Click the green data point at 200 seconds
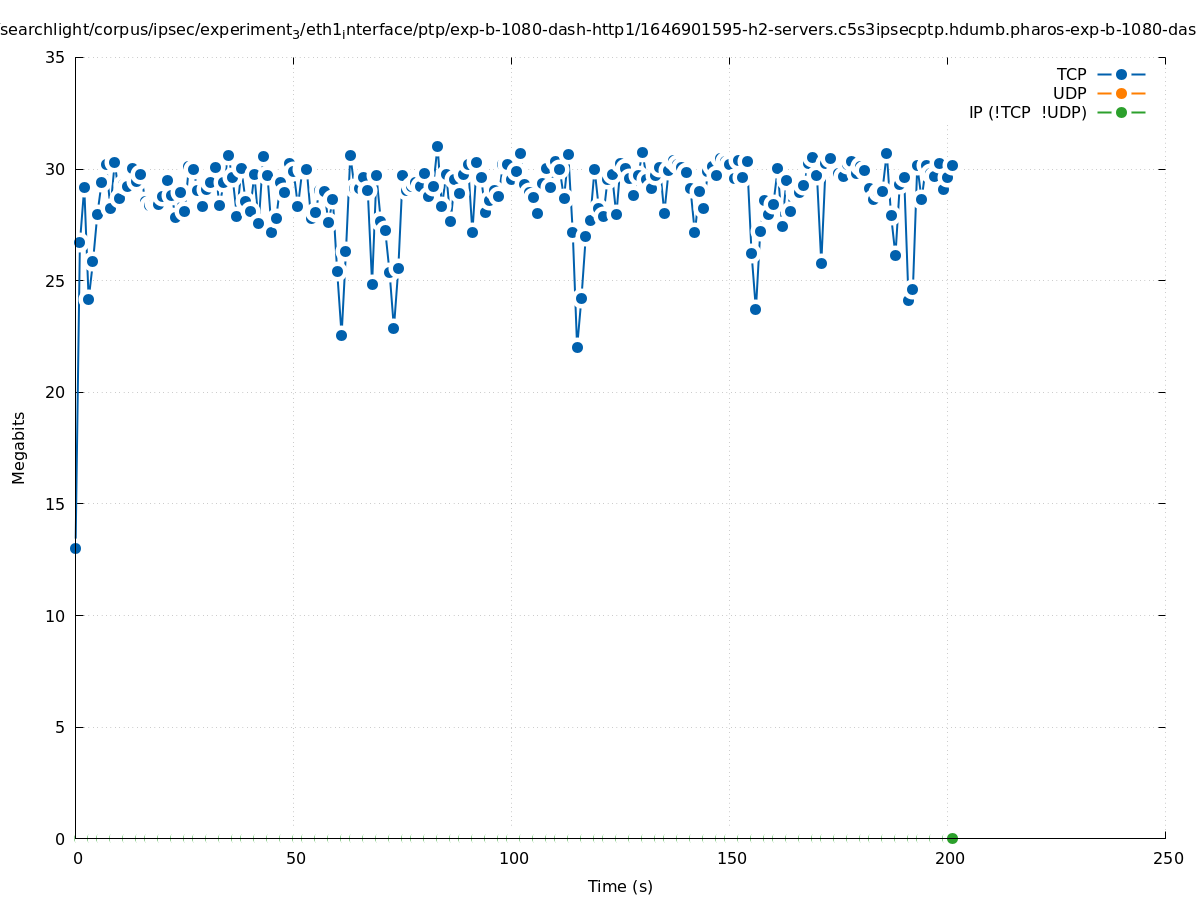This screenshot has width=1197, height=900. tap(952, 838)
